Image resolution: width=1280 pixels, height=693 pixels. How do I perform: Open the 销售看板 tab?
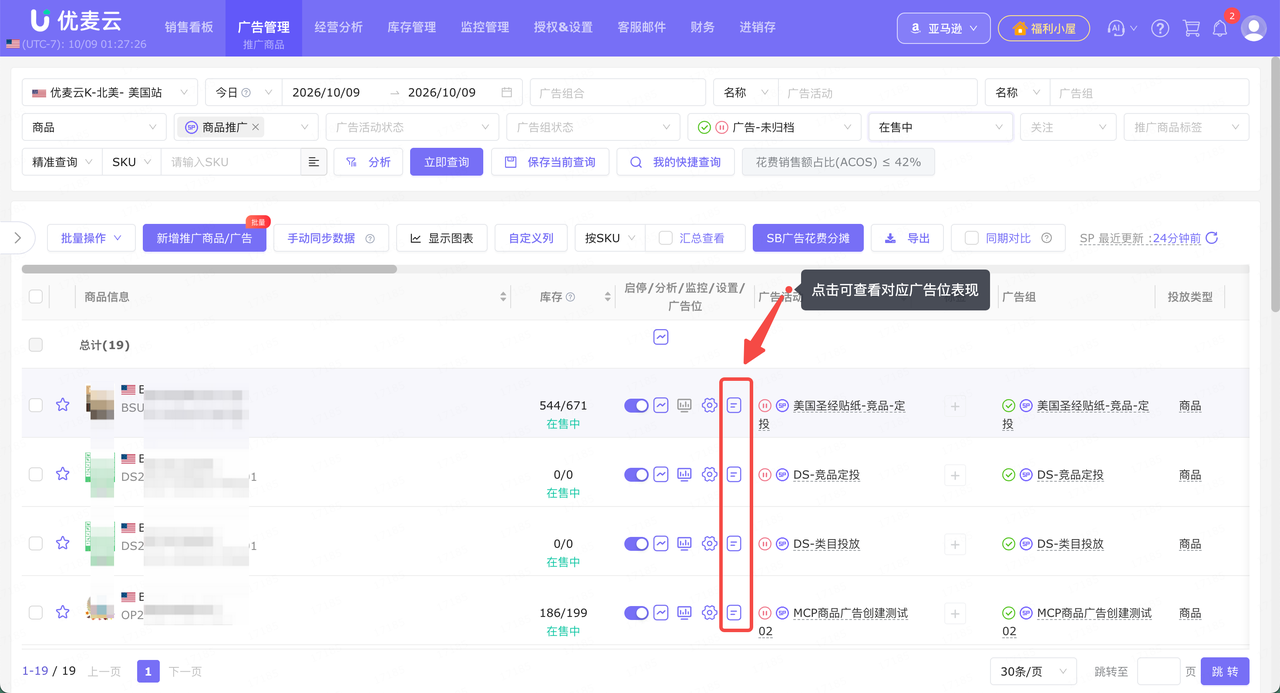point(189,27)
